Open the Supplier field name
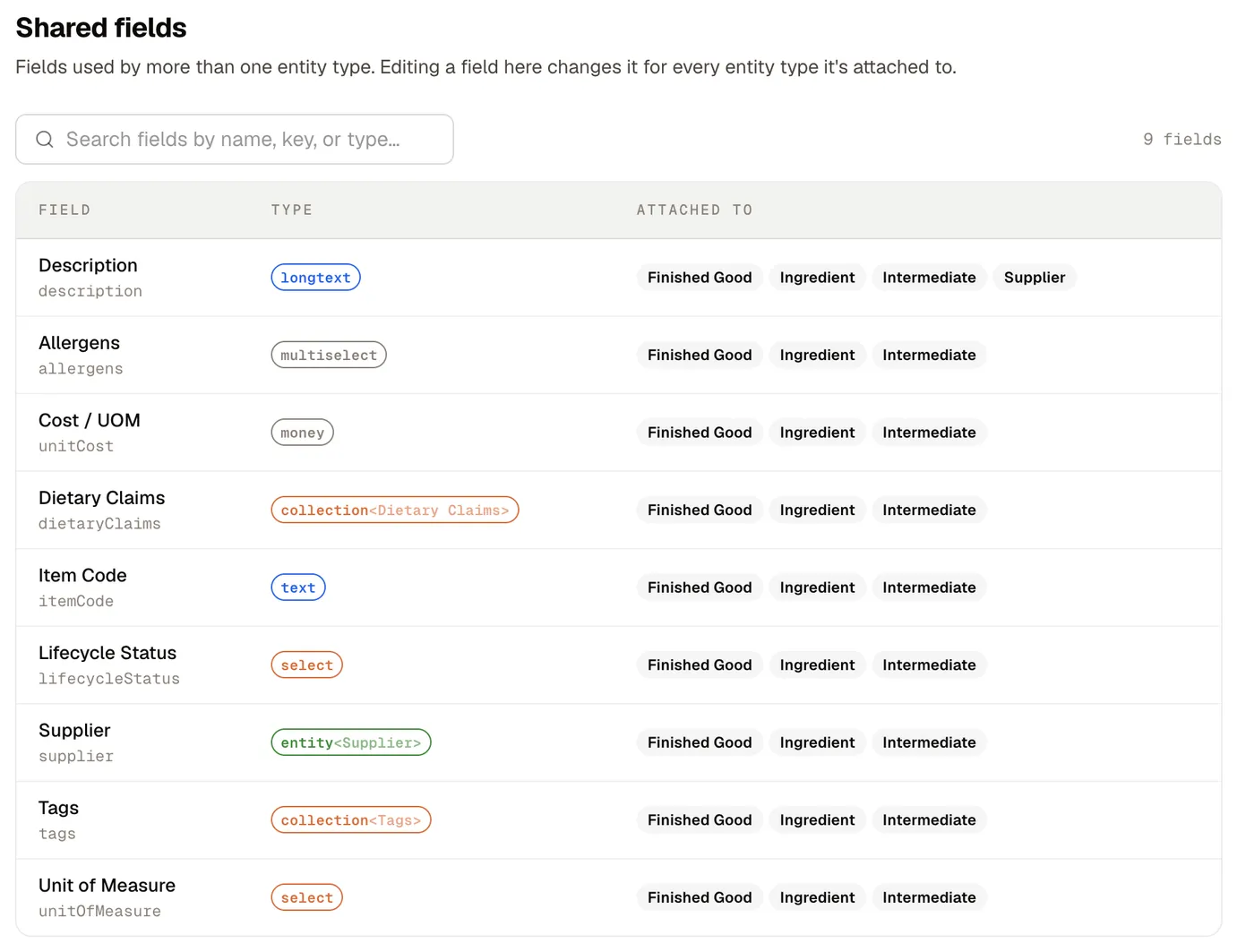This screenshot has height=952, width=1254. (74, 730)
